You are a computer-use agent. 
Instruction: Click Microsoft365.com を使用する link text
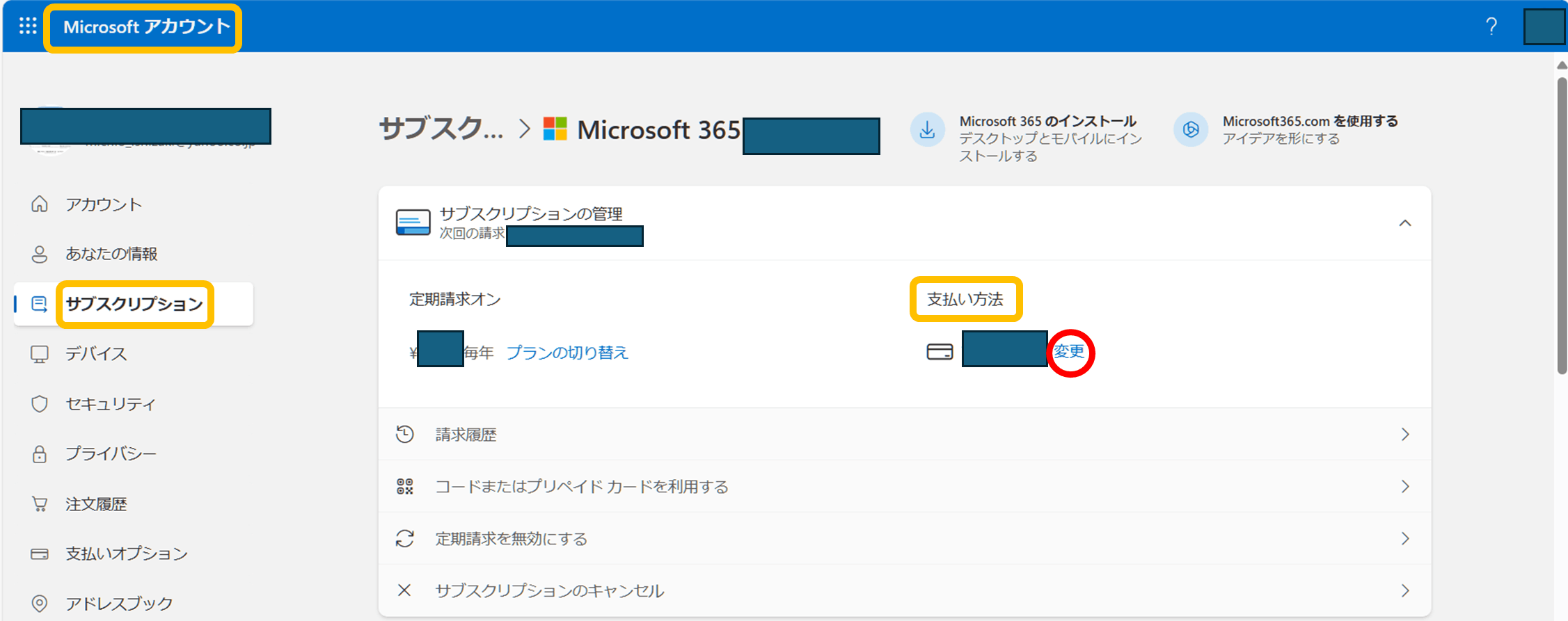click(1310, 121)
